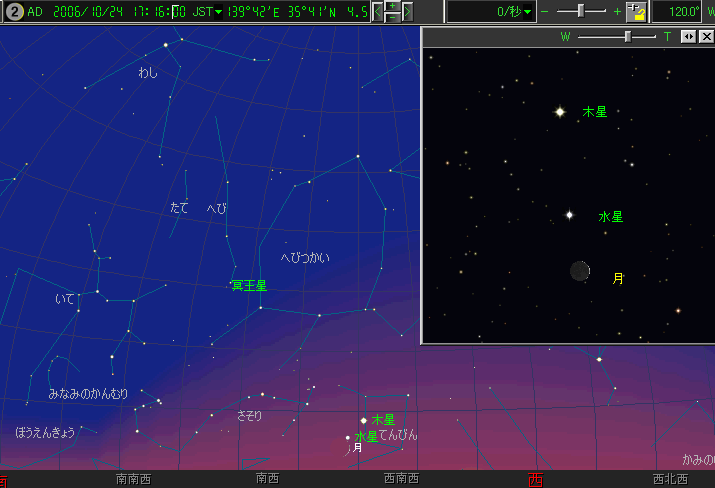This screenshot has width=715, height=488.
Task: Close the zoomed inset window
Action: click(x=706, y=37)
